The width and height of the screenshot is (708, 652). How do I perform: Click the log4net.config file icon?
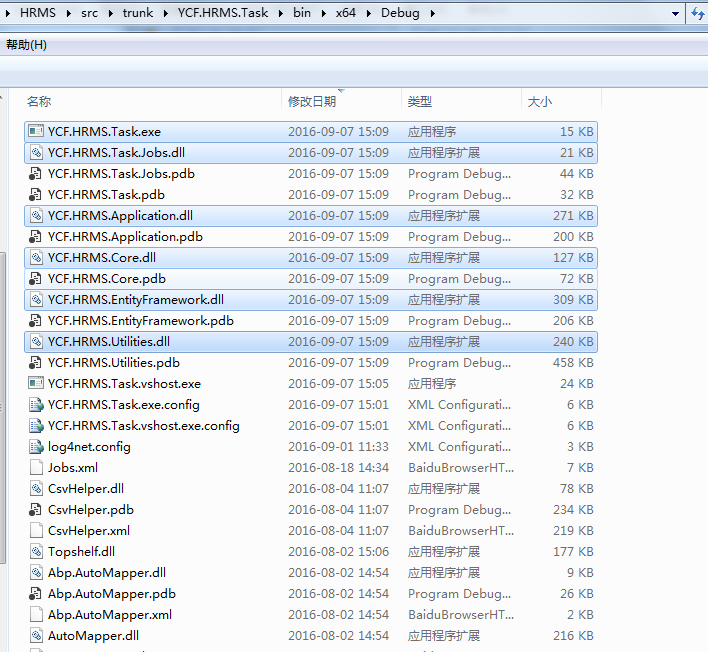point(36,447)
